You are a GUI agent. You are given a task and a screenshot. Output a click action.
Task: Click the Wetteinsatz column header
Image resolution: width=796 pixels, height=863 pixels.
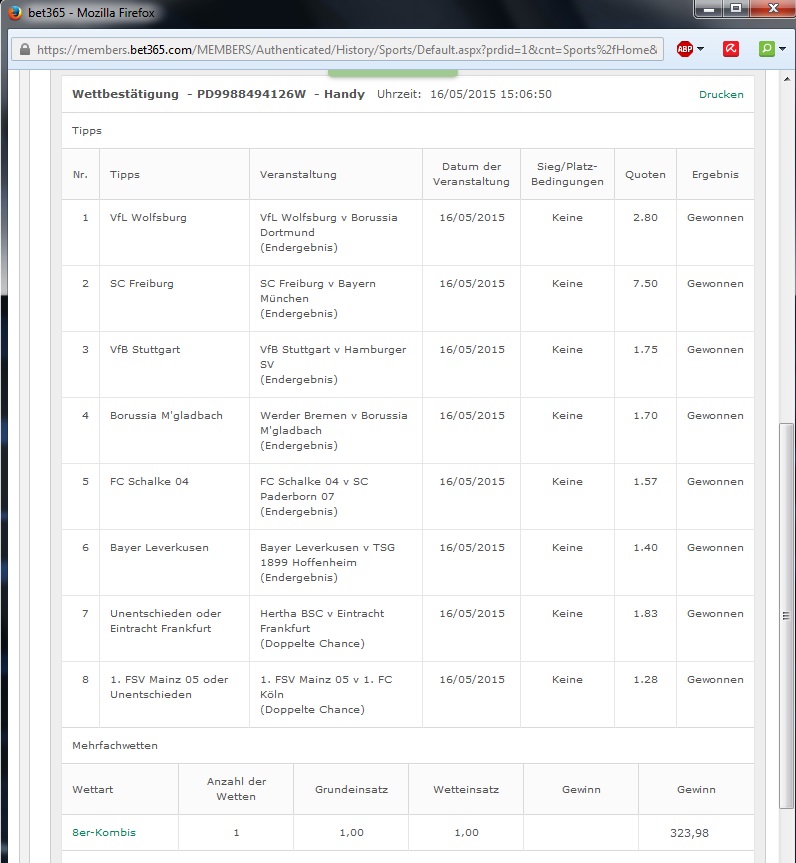point(466,789)
